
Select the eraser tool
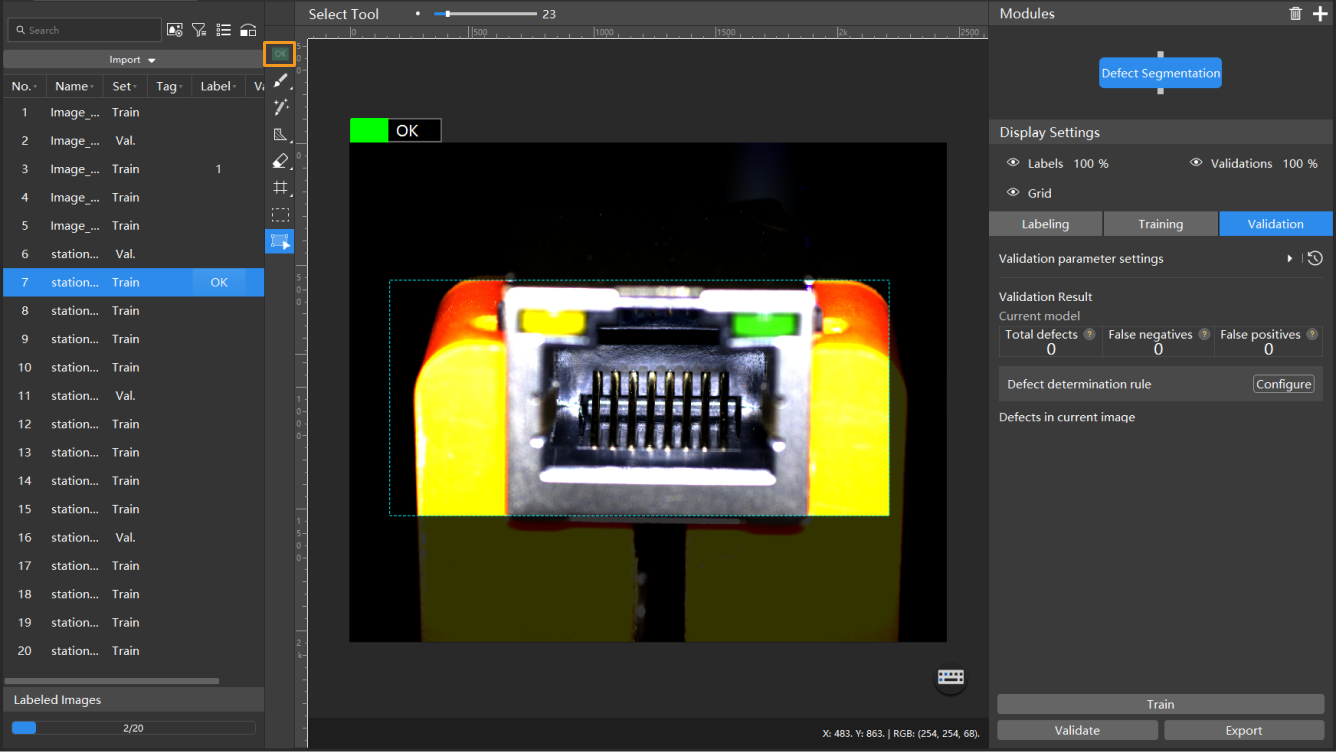tap(280, 161)
